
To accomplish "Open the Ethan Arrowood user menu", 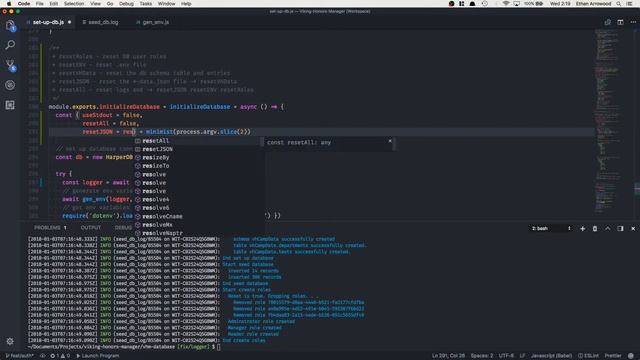I will 593,4.
